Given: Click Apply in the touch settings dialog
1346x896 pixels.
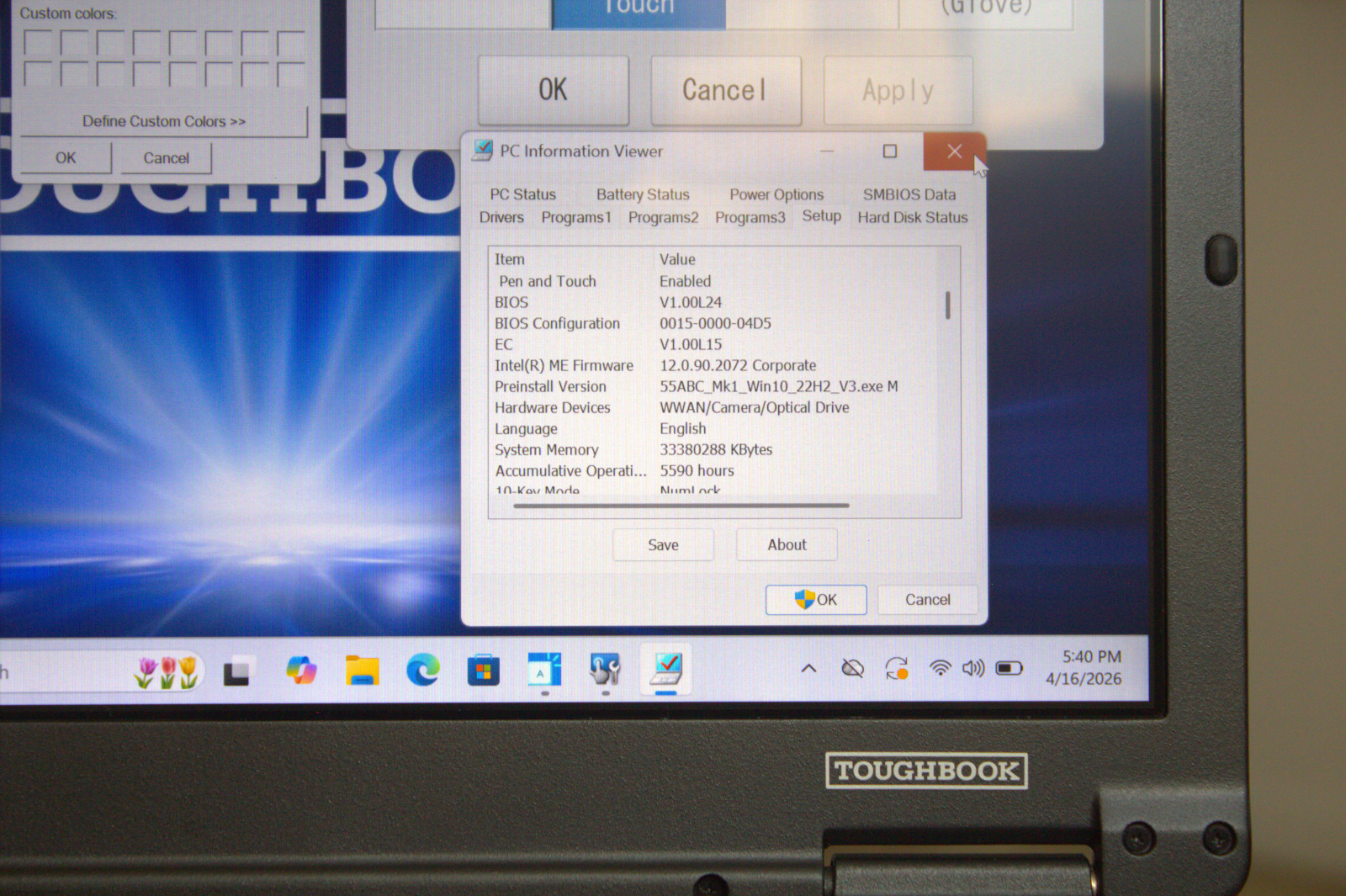Looking at the screenshot, I should [898, 90].
